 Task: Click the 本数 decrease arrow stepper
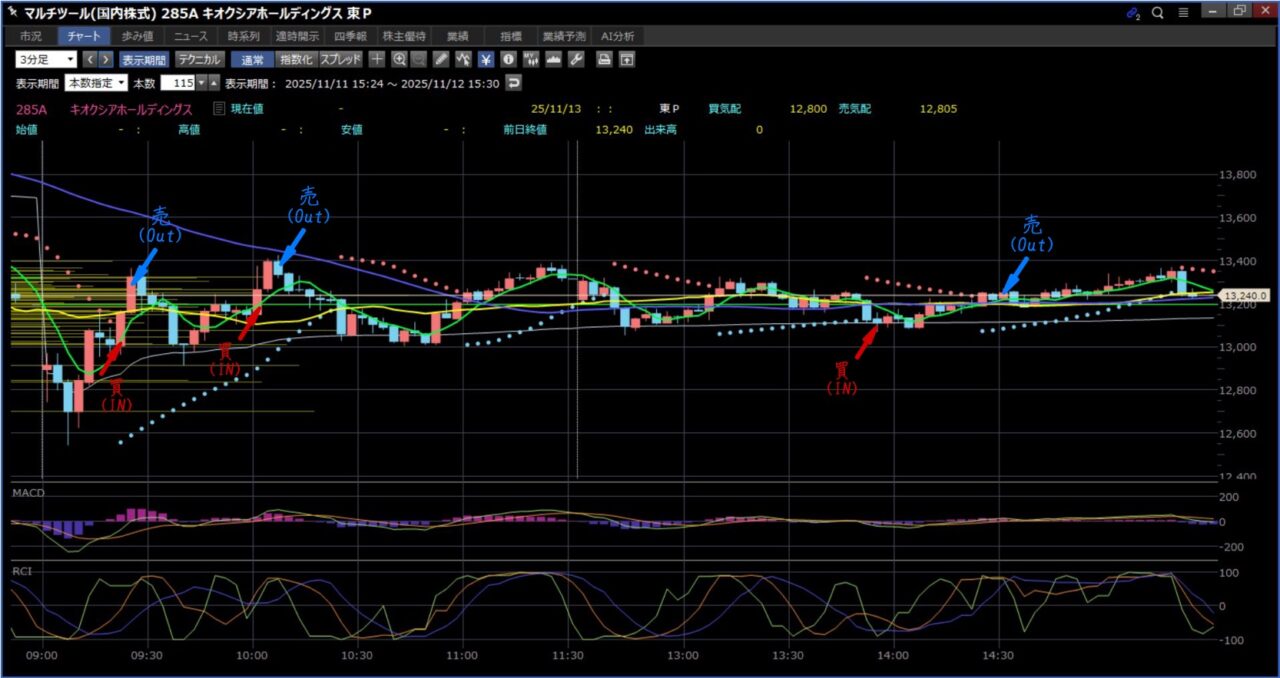point(201,83)
